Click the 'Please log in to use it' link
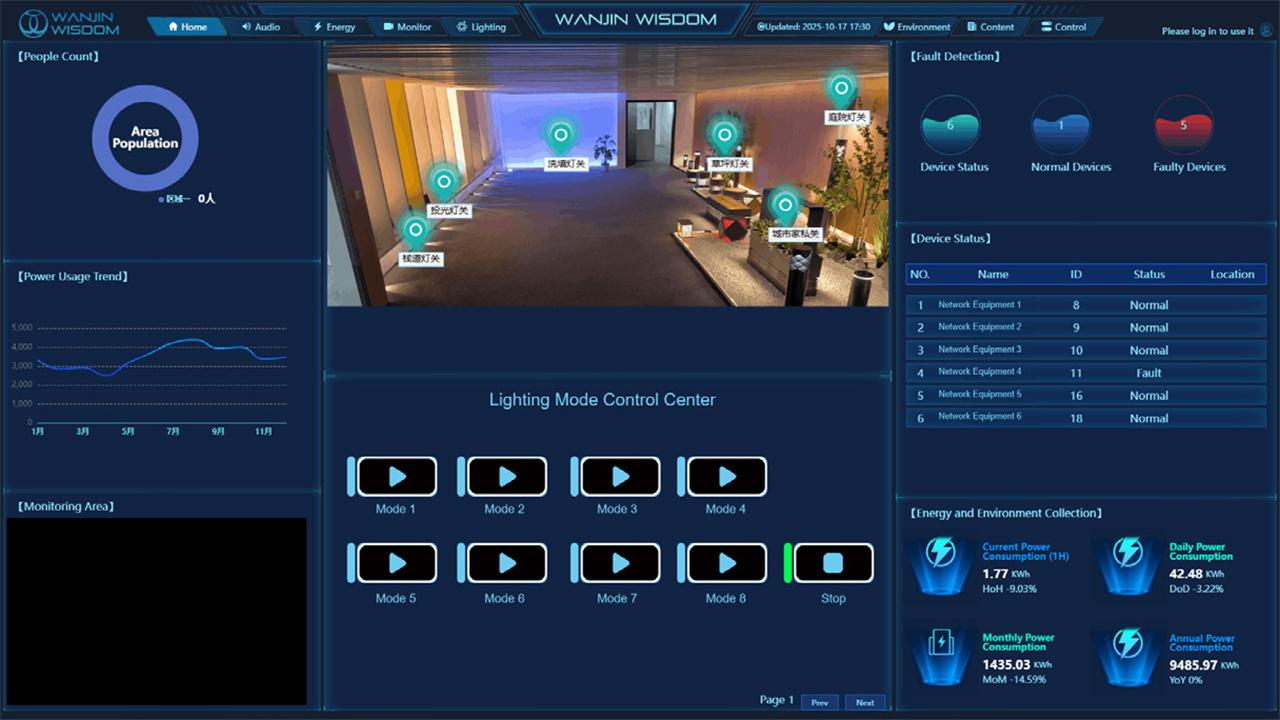1280x720 pixels. [x=1207, y=31]
